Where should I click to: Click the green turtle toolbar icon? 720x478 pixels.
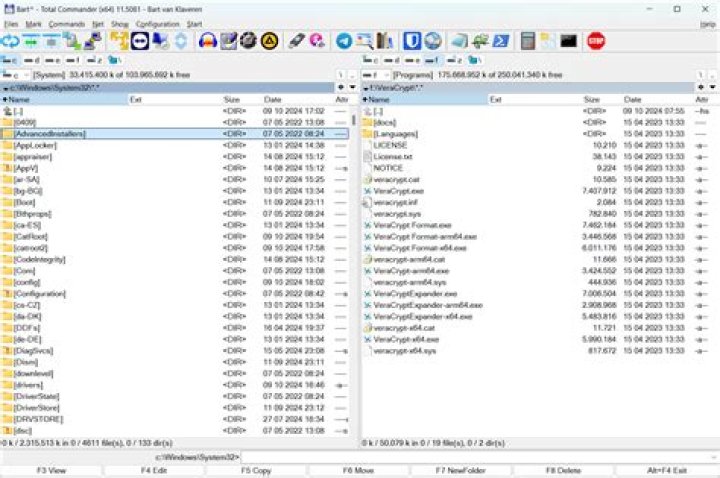480,41
